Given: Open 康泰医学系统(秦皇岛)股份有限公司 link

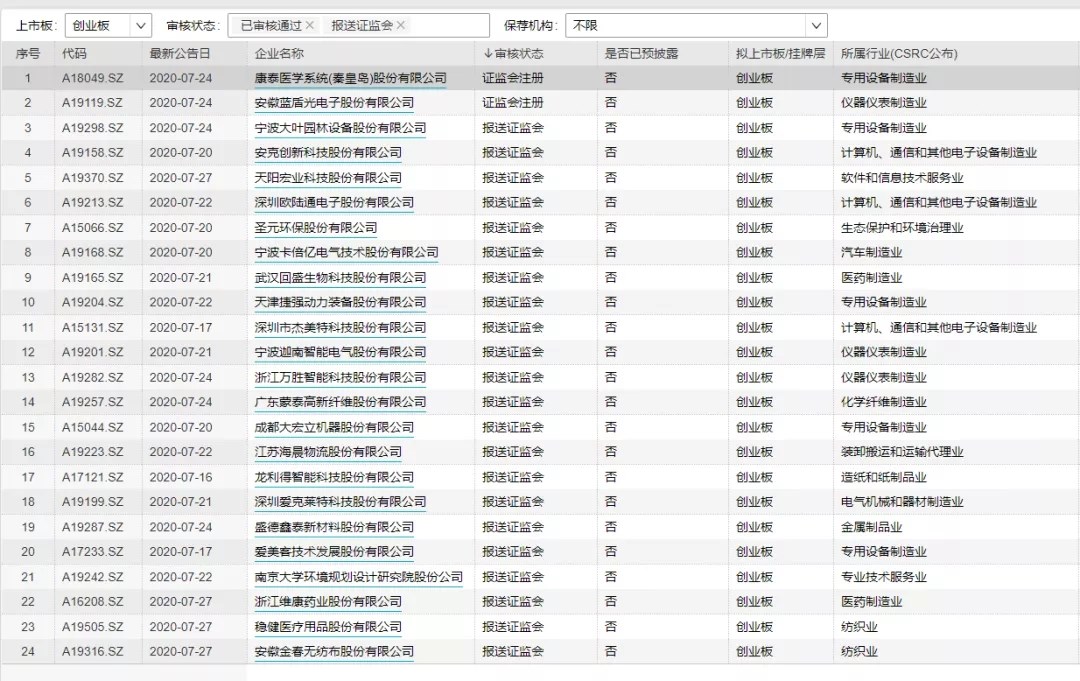Looking at the screenshot, I should click(350, 78).
